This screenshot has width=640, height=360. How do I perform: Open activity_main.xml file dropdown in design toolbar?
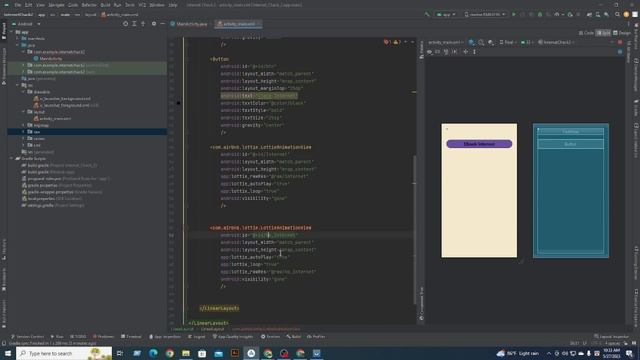[x=445, y=42]
